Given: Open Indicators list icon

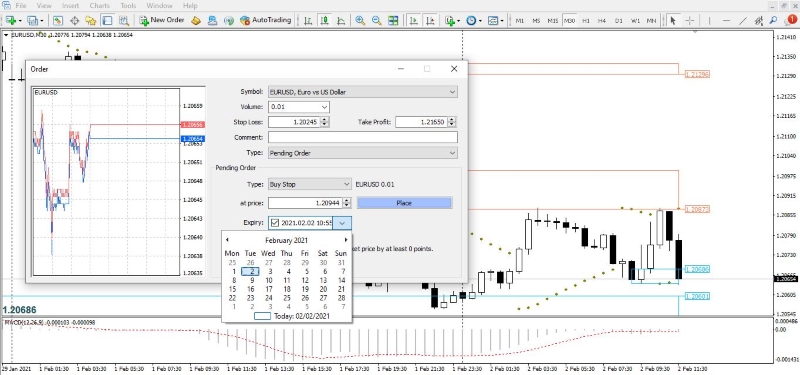Looking at the screenshot, I should click(x=449, y=20).
